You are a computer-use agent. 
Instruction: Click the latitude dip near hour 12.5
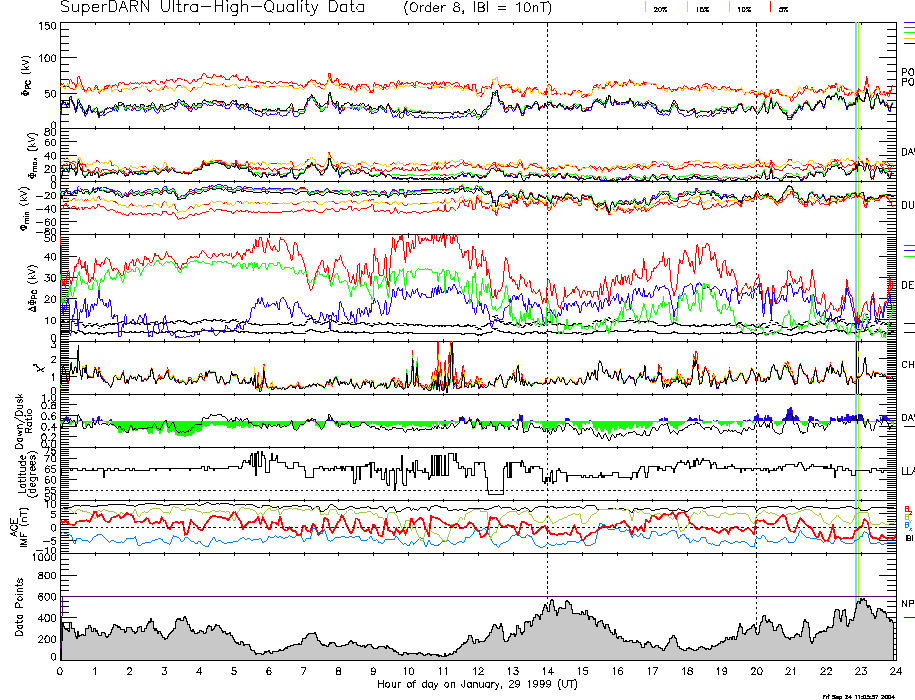(494, 489)
